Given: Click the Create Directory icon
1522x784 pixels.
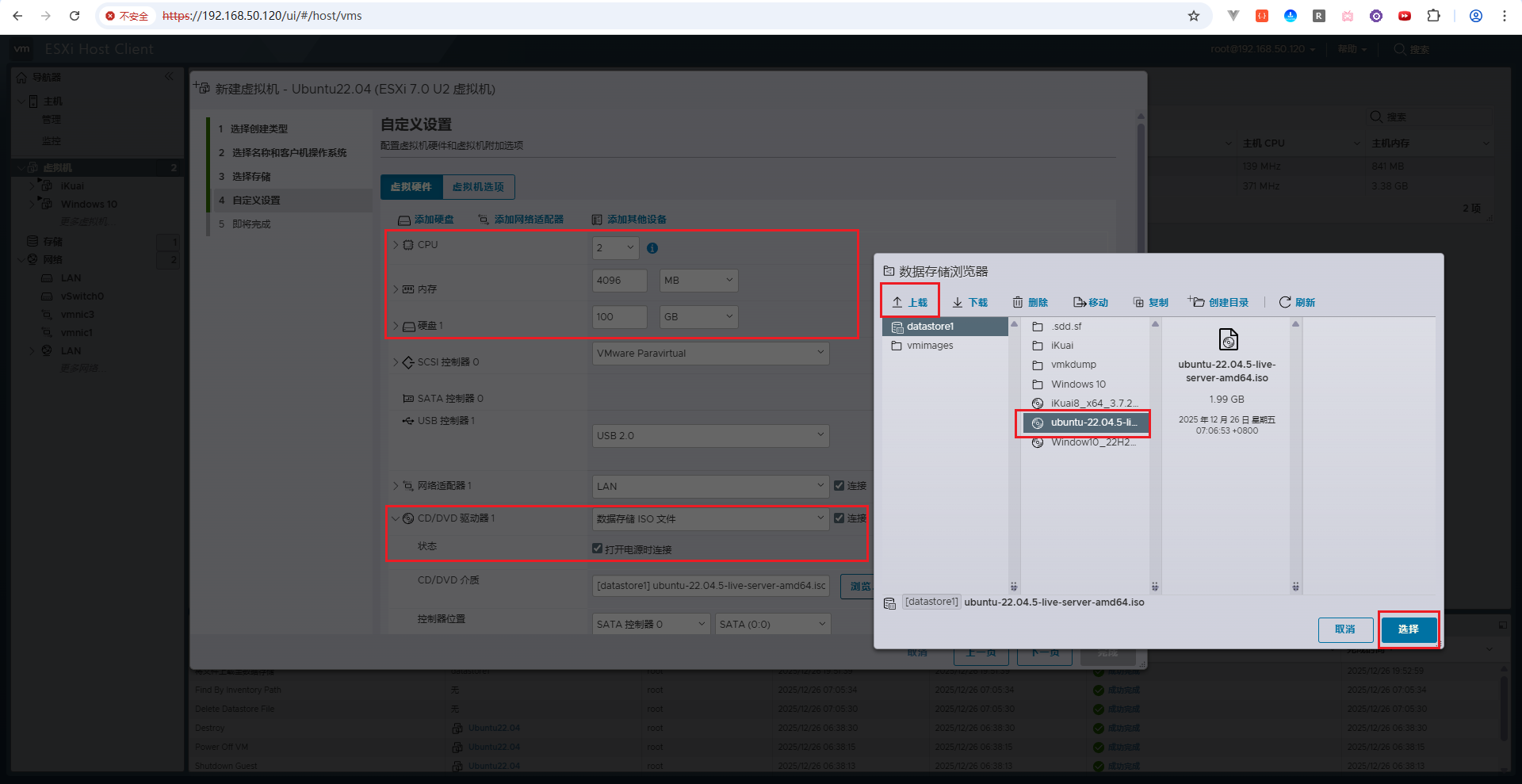Looking at the screenshot, I should point(1196,302).
